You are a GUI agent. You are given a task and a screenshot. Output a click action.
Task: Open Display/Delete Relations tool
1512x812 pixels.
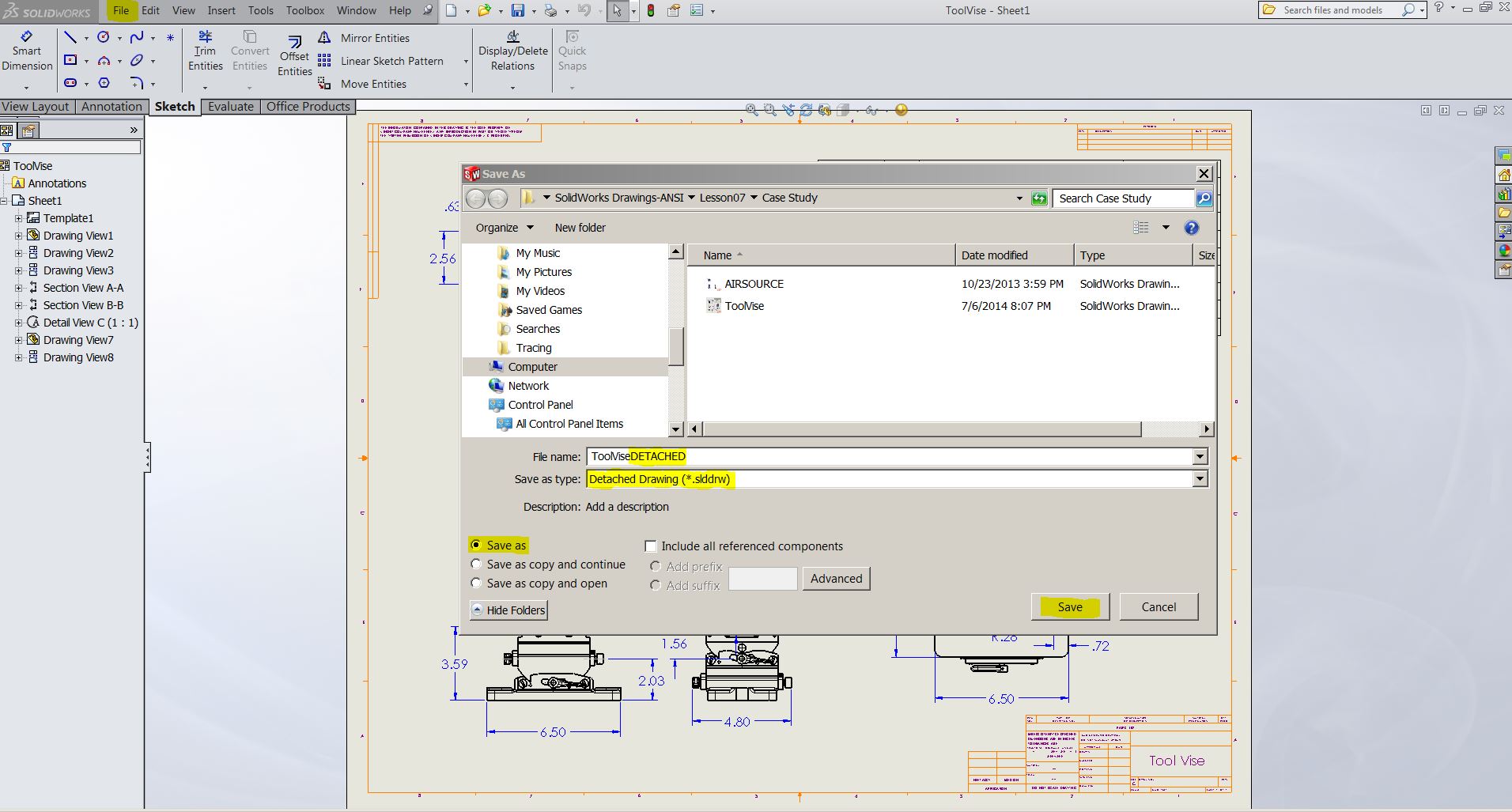[x=512, y=51]
